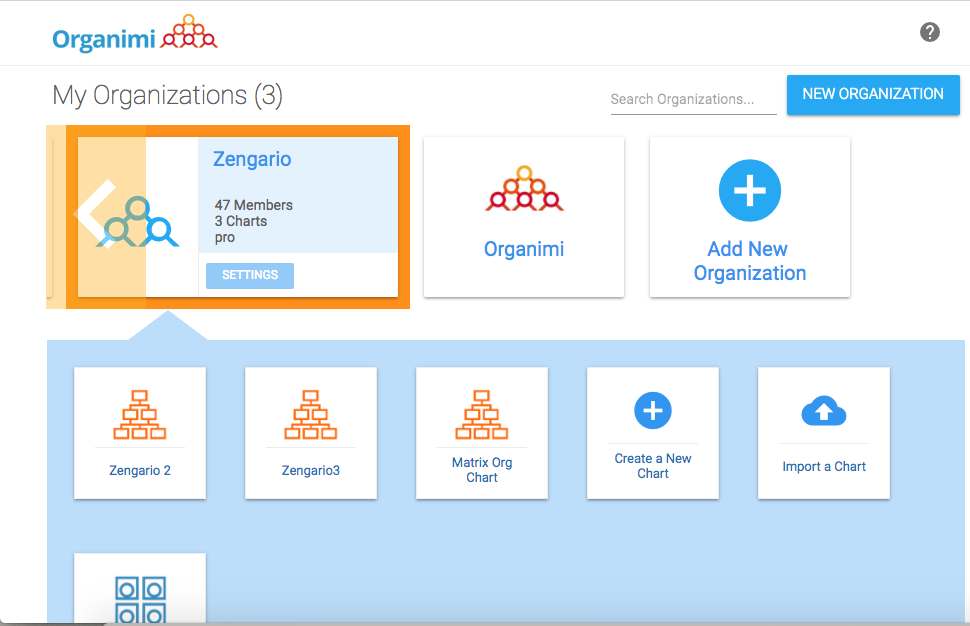
Task: Open the Matrix Org Chart icon
Action: [482, 414]
